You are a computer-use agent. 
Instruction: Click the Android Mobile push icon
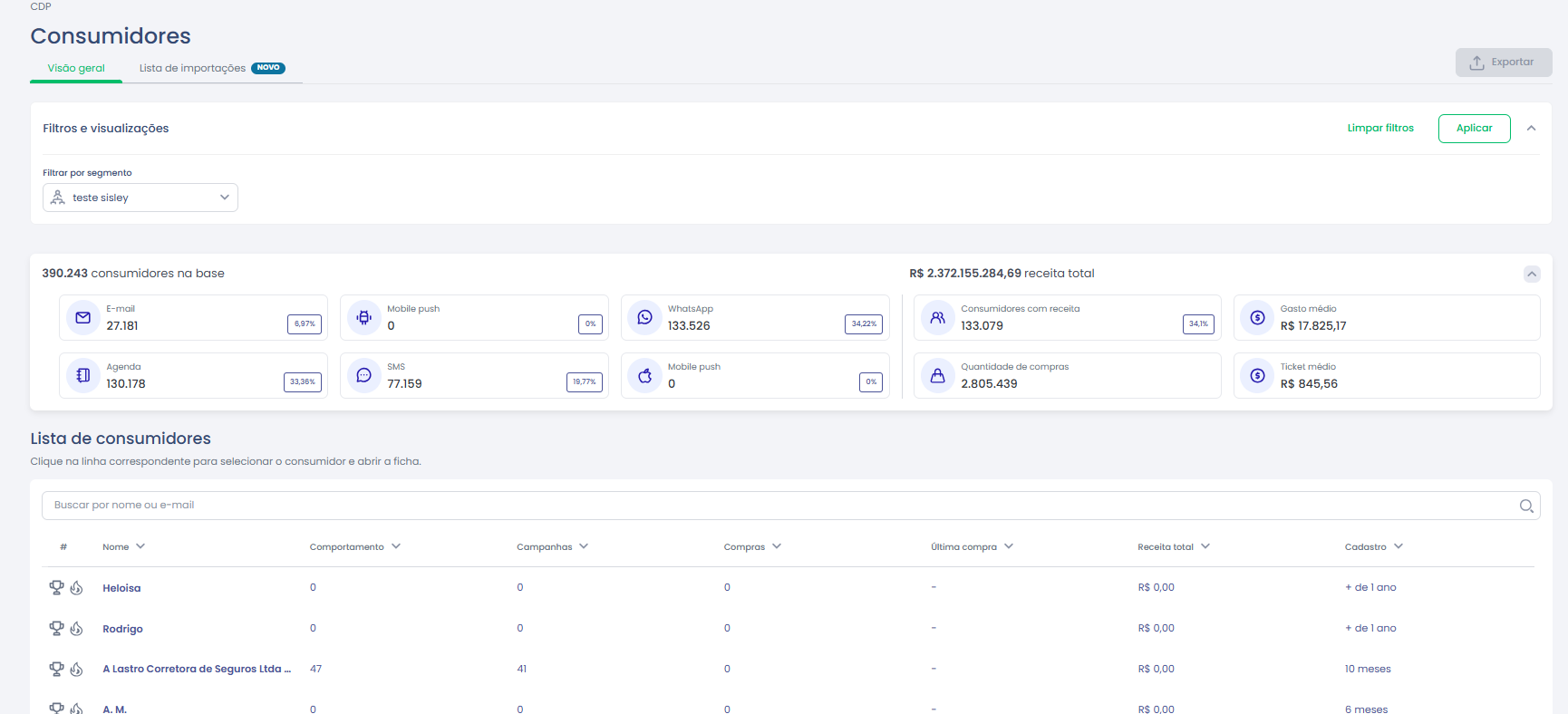click(x=364, y=318)
